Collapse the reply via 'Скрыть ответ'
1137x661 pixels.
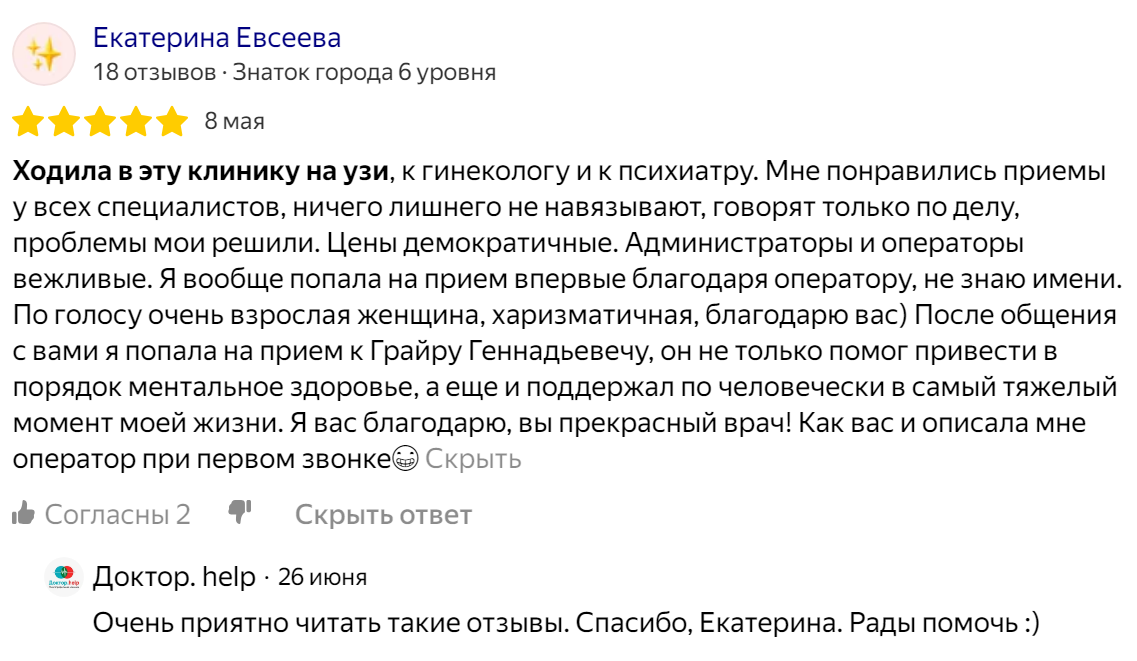383,515
